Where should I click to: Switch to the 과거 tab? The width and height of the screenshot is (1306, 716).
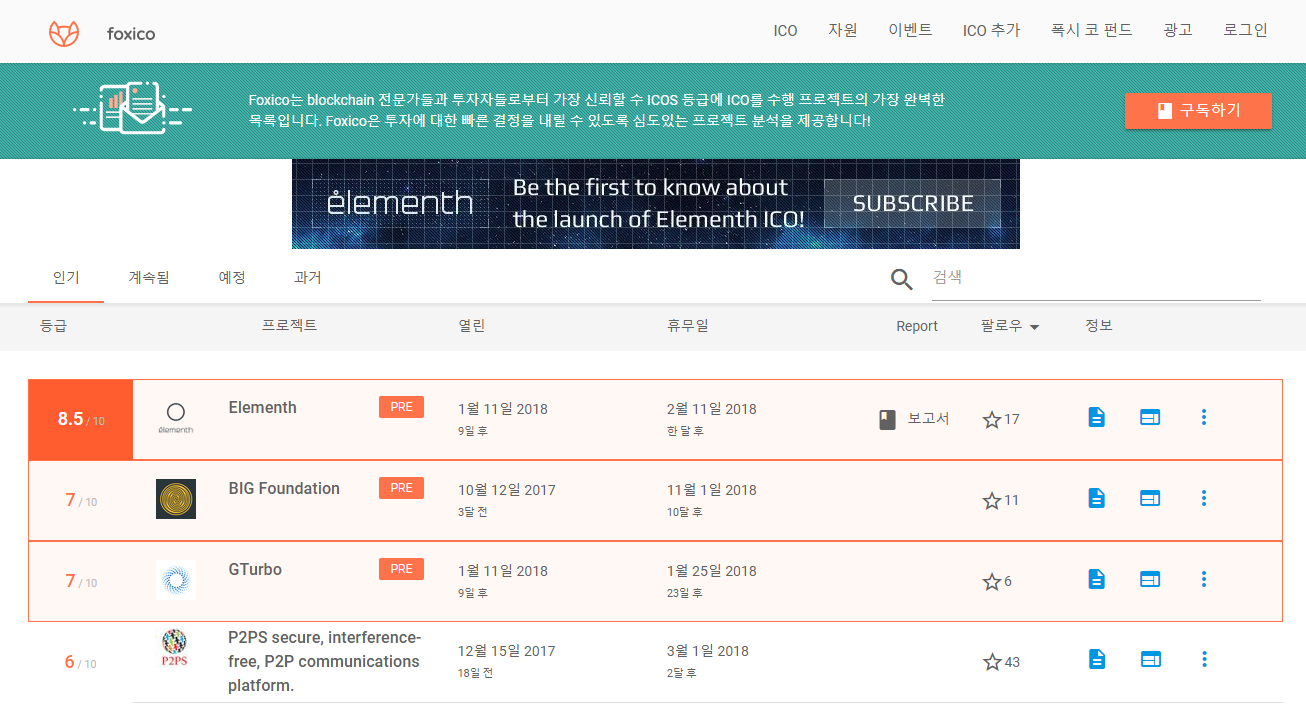click(x=308, y=277)
